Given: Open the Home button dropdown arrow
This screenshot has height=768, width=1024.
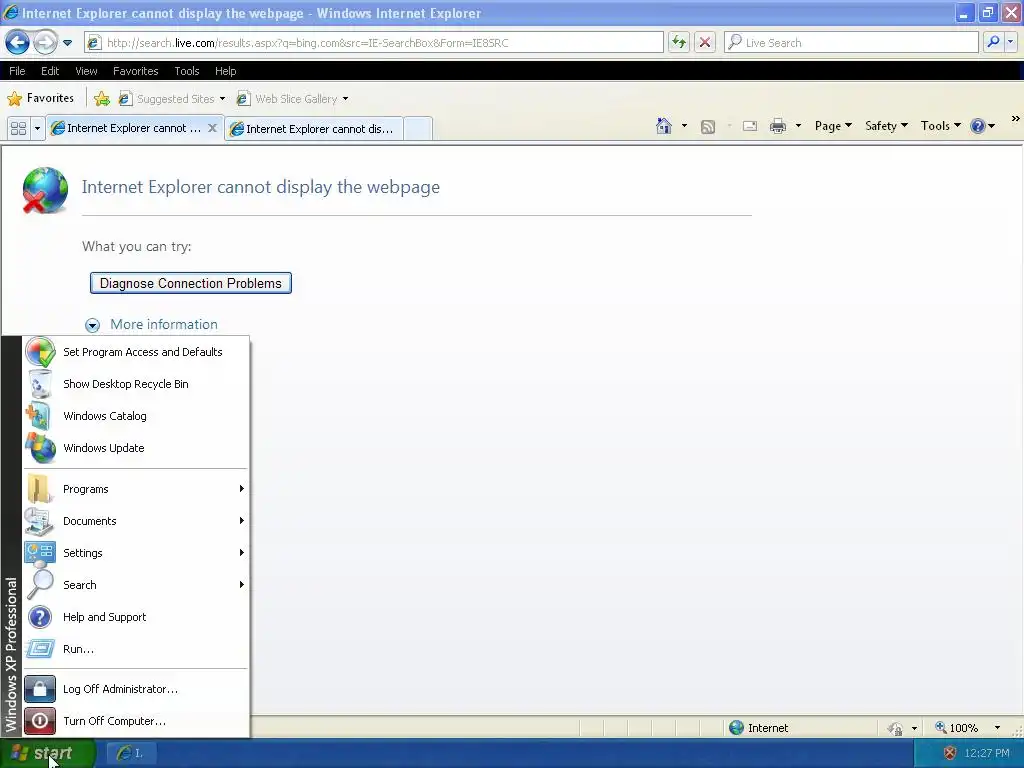Looking at the screenshot, I should [x=684, y=126].
